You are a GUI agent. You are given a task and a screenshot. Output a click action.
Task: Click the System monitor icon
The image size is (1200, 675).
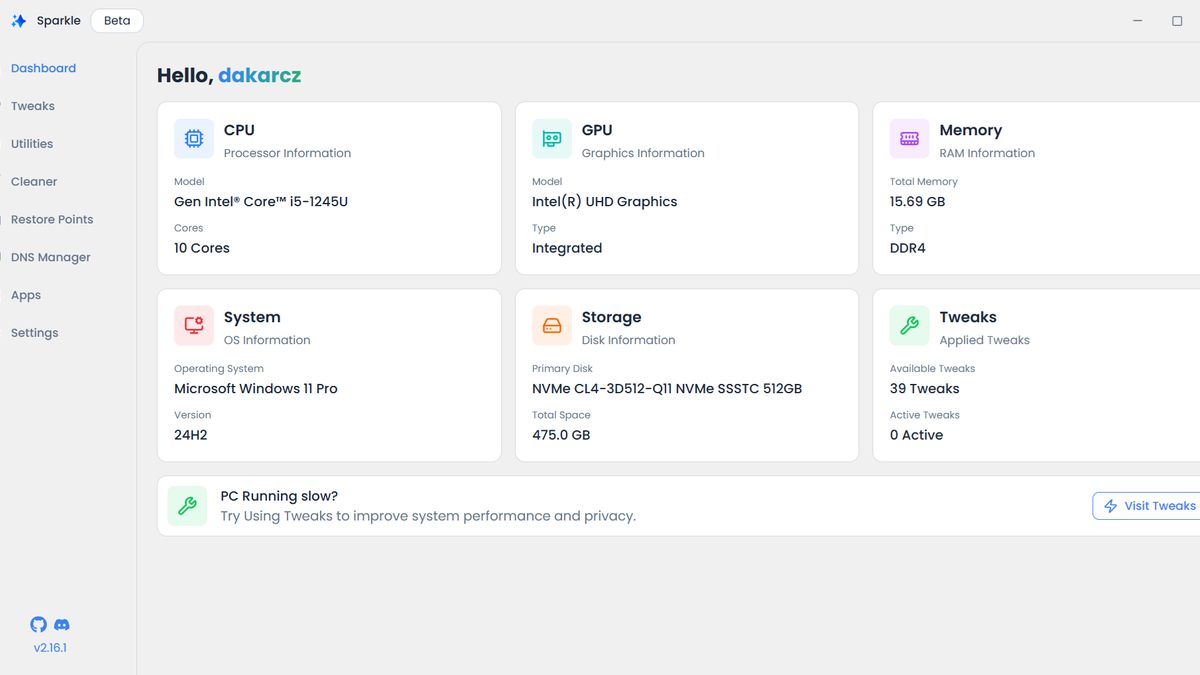(x=194, y=326)
